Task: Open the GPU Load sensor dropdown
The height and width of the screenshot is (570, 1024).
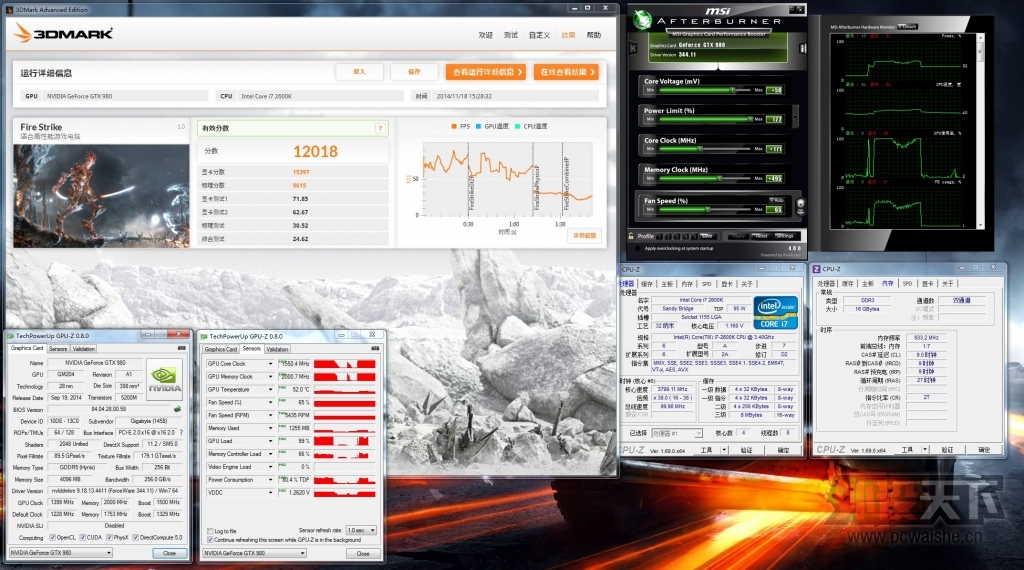Action: tap(270, 441)
